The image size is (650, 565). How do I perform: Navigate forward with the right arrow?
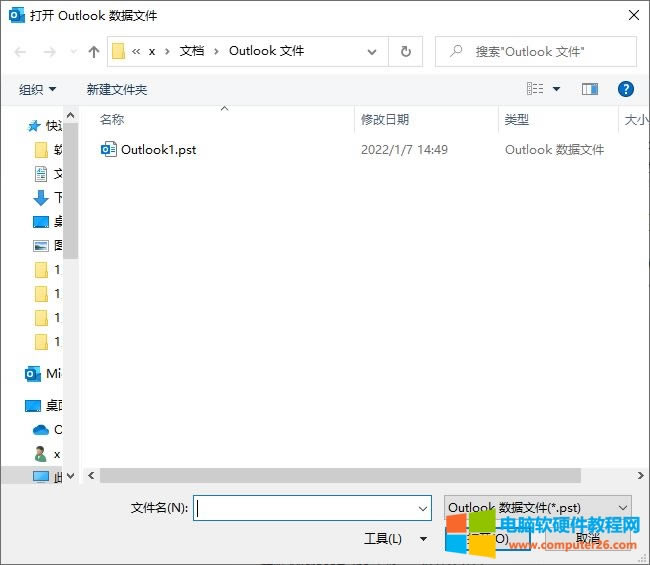click(50, 52)
